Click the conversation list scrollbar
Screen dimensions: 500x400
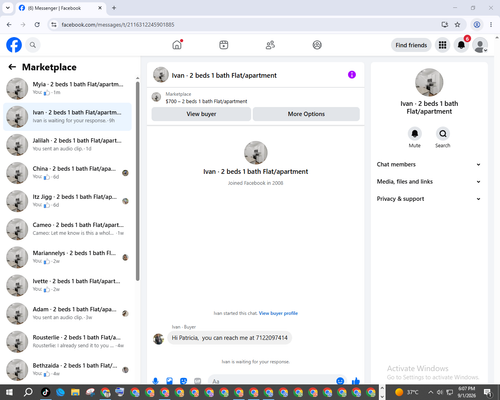[138, 181]
